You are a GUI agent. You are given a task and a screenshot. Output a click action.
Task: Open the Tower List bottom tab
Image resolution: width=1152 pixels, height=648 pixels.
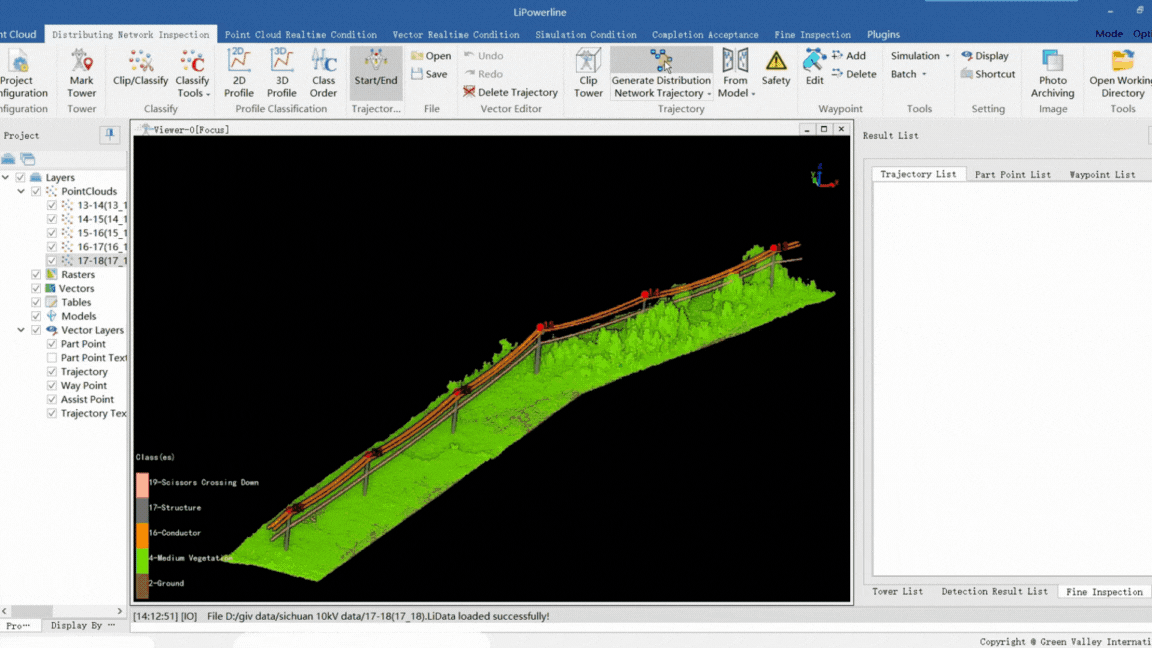coord(897,591)
